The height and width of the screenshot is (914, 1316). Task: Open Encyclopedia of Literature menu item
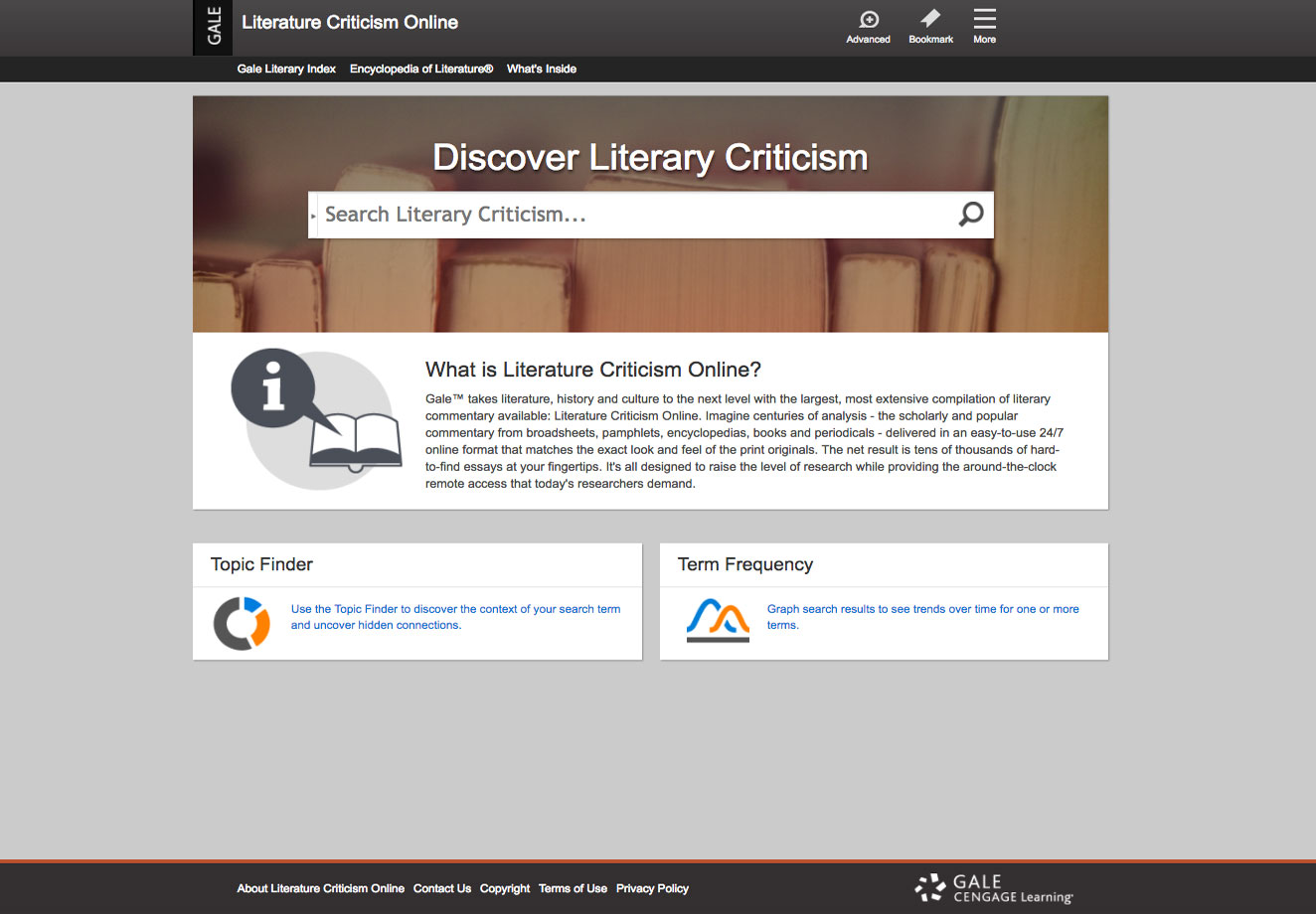point(421,69)
